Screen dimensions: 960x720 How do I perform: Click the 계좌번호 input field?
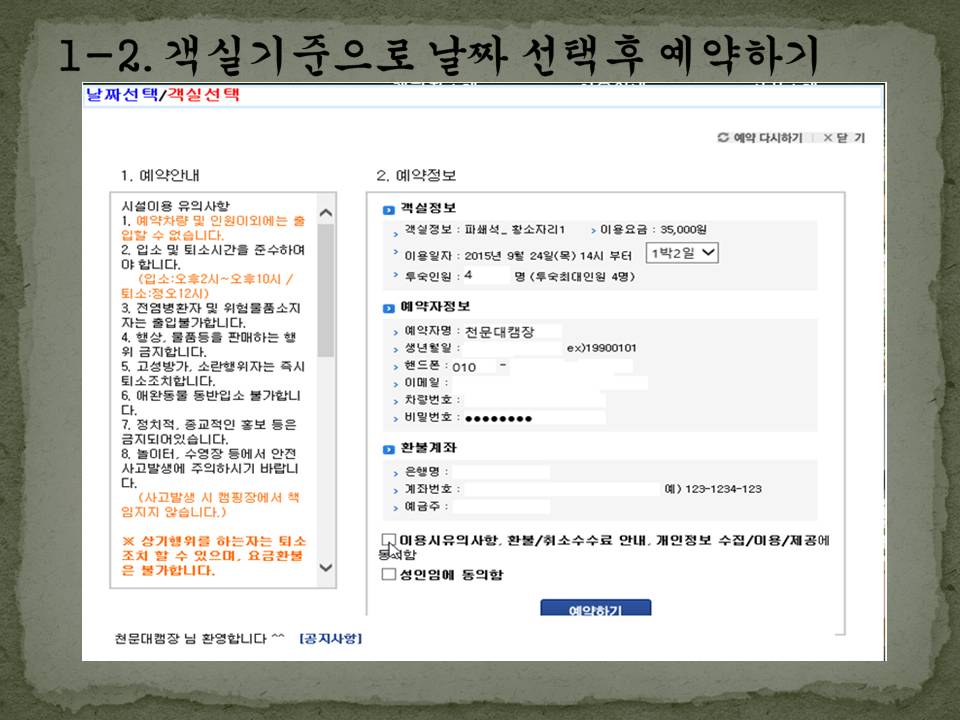(x=560, y=489)
